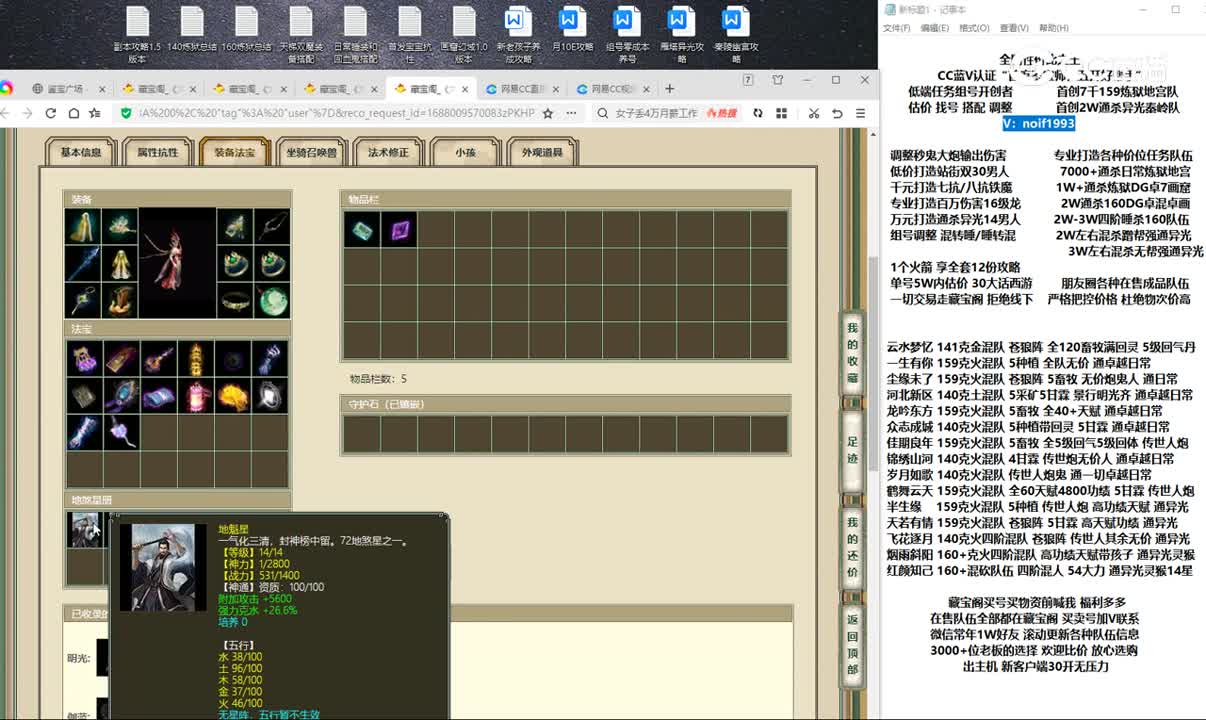Screen dimensions: 1206x720
Task: Open the 坐骑召唤兽 tab
Action: [x=312, y=152]
